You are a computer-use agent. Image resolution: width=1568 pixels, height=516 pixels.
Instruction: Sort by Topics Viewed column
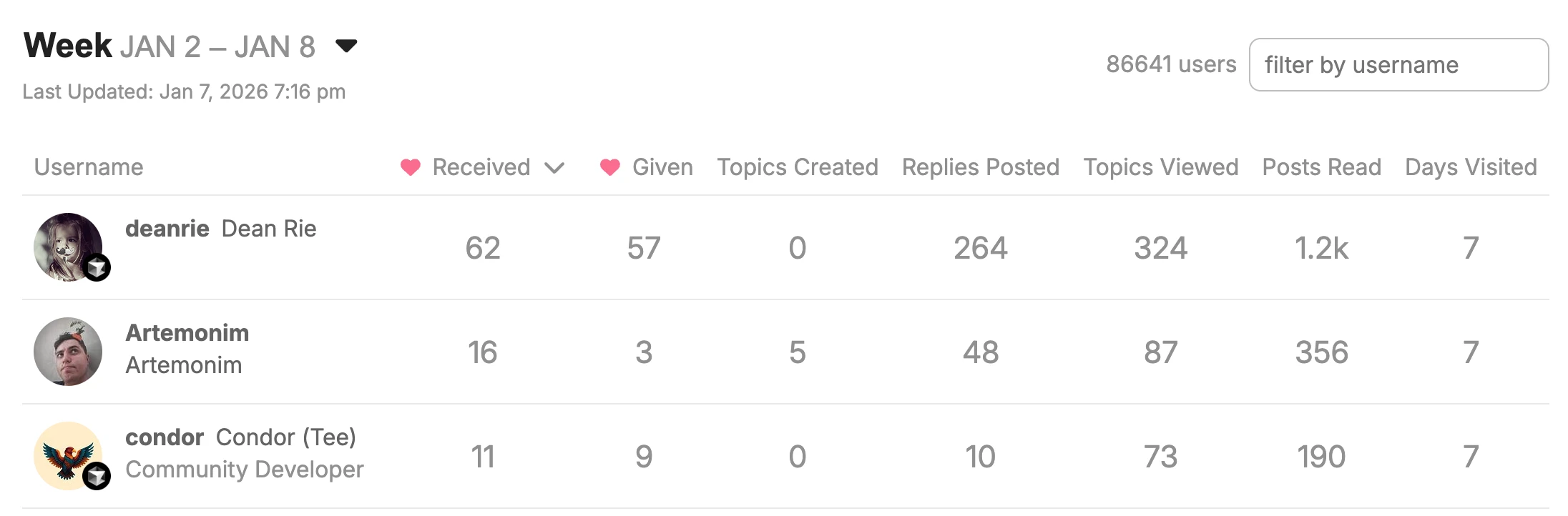(x=1160, y=167)
